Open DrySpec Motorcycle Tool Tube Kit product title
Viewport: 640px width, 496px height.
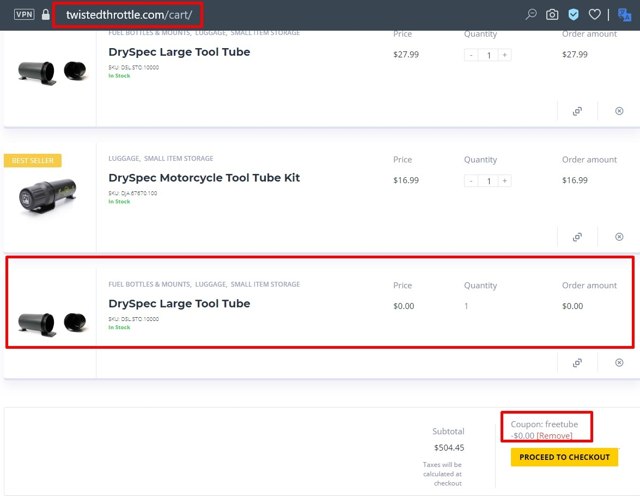[204, 178]
